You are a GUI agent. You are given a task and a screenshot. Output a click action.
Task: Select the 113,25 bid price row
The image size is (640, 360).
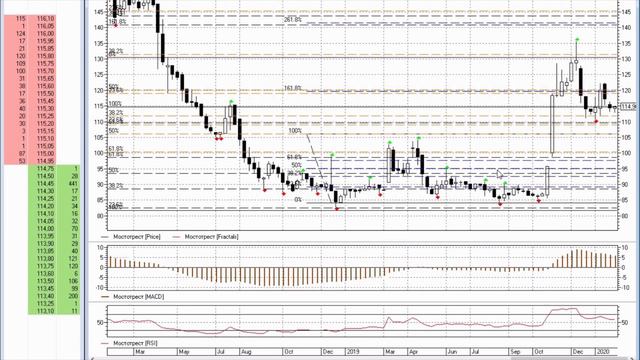click(x=54, y=304)
